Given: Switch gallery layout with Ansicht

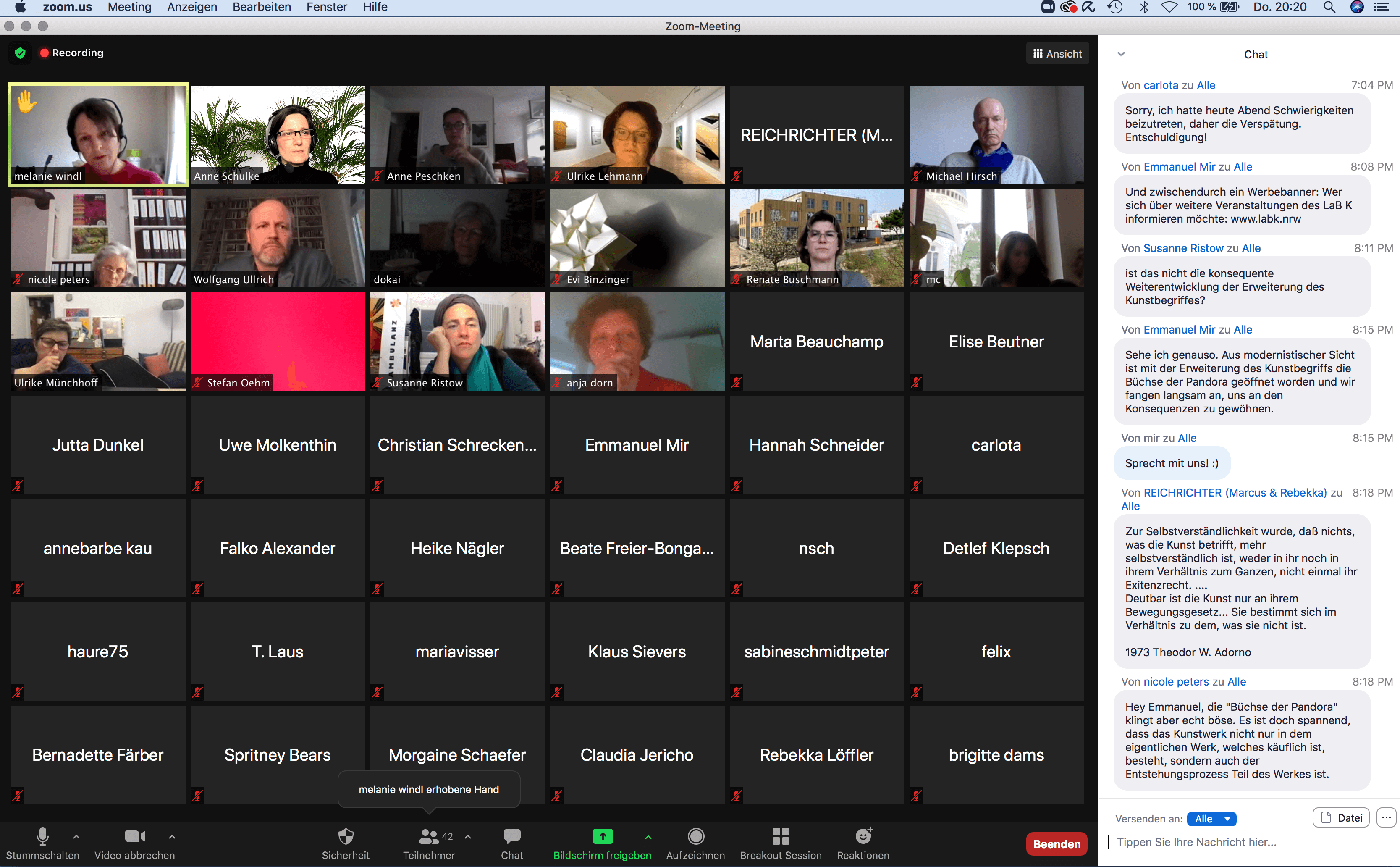Looking at the screenshot, I should [x=1057, y=54].
